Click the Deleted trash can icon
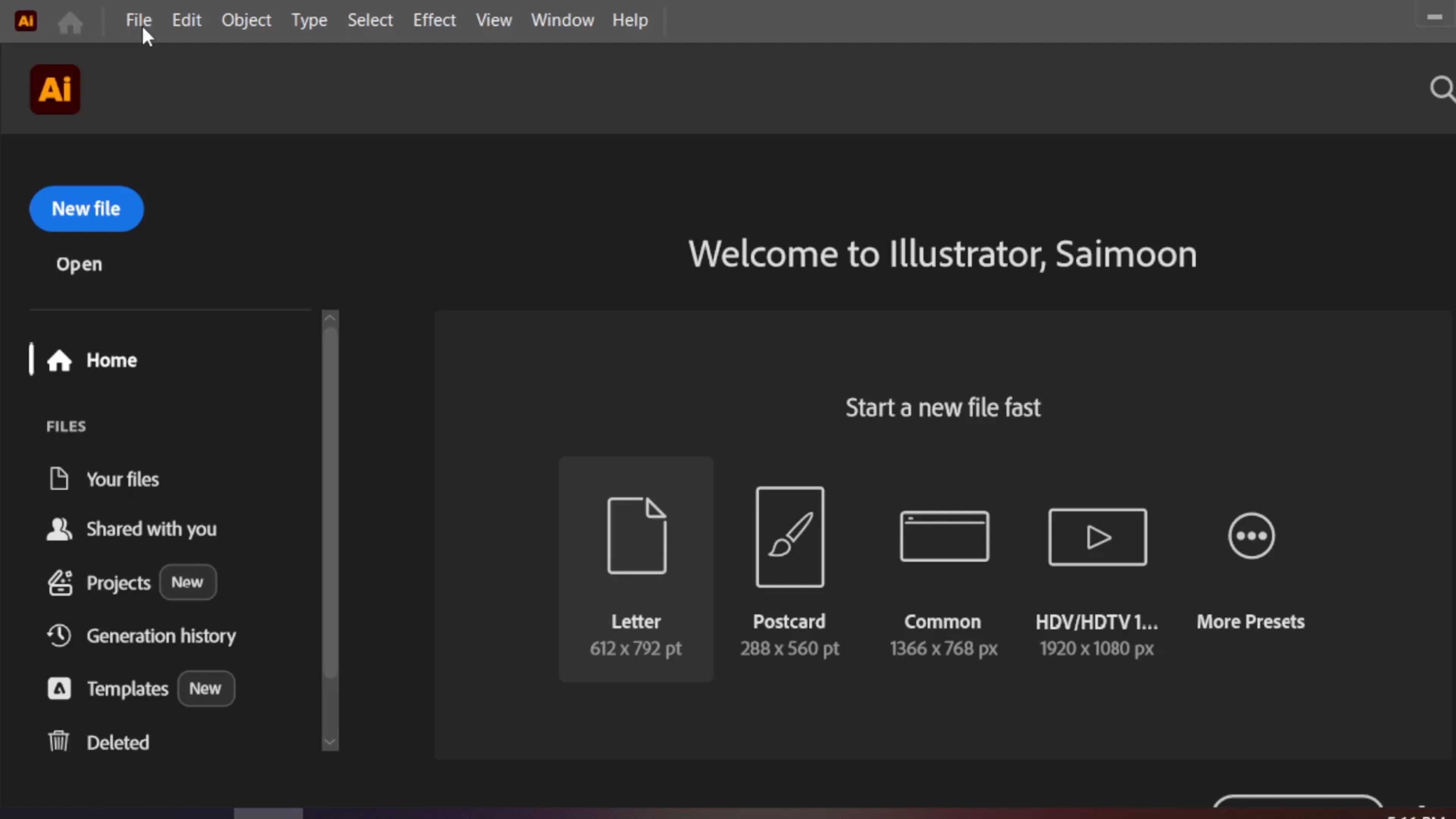The image size is (1456, 819). click(58, 741)
